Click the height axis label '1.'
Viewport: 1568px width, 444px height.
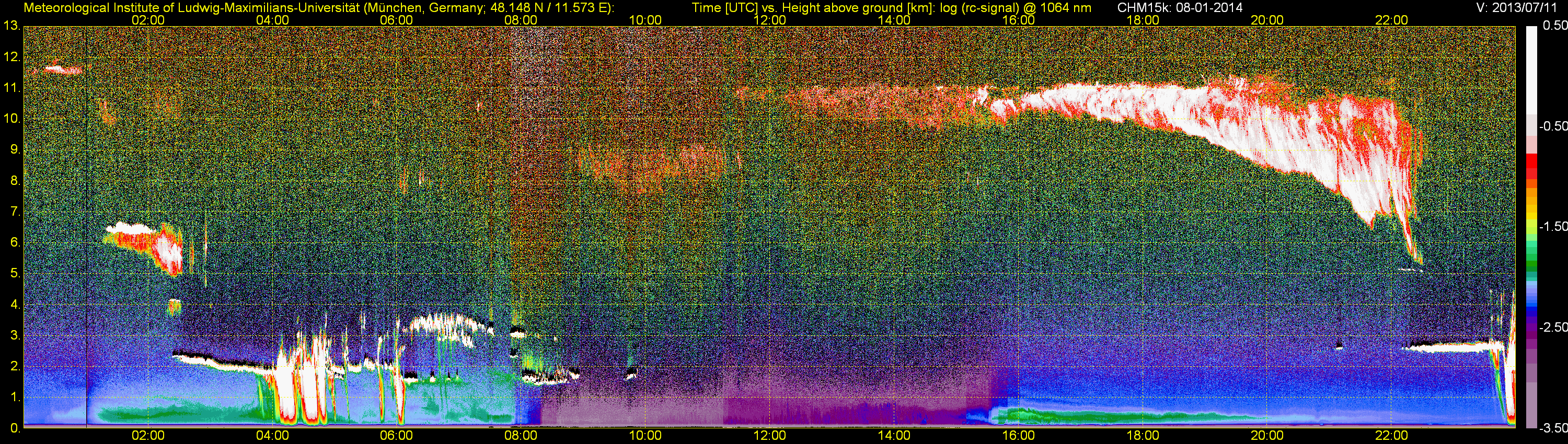pyautogui.click(x=15, y=397)
